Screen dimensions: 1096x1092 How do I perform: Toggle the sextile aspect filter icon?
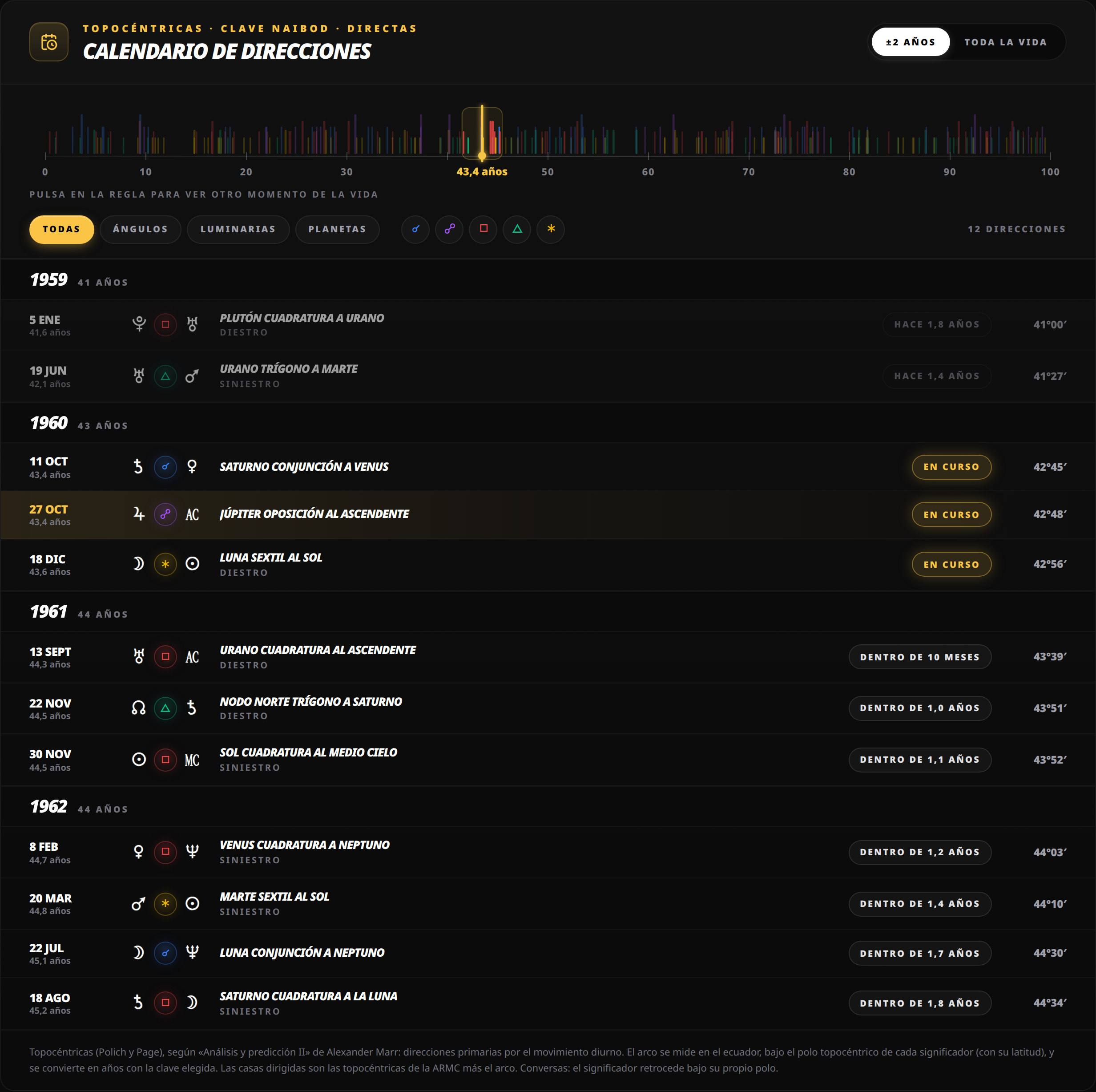[551, 229]
